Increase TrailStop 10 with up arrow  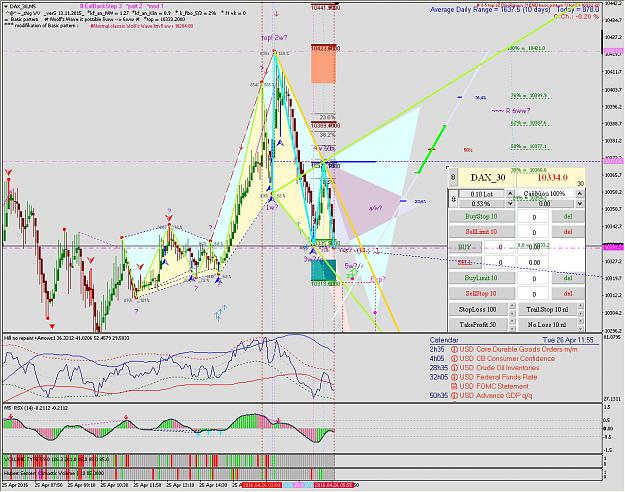tap(580, 306)
